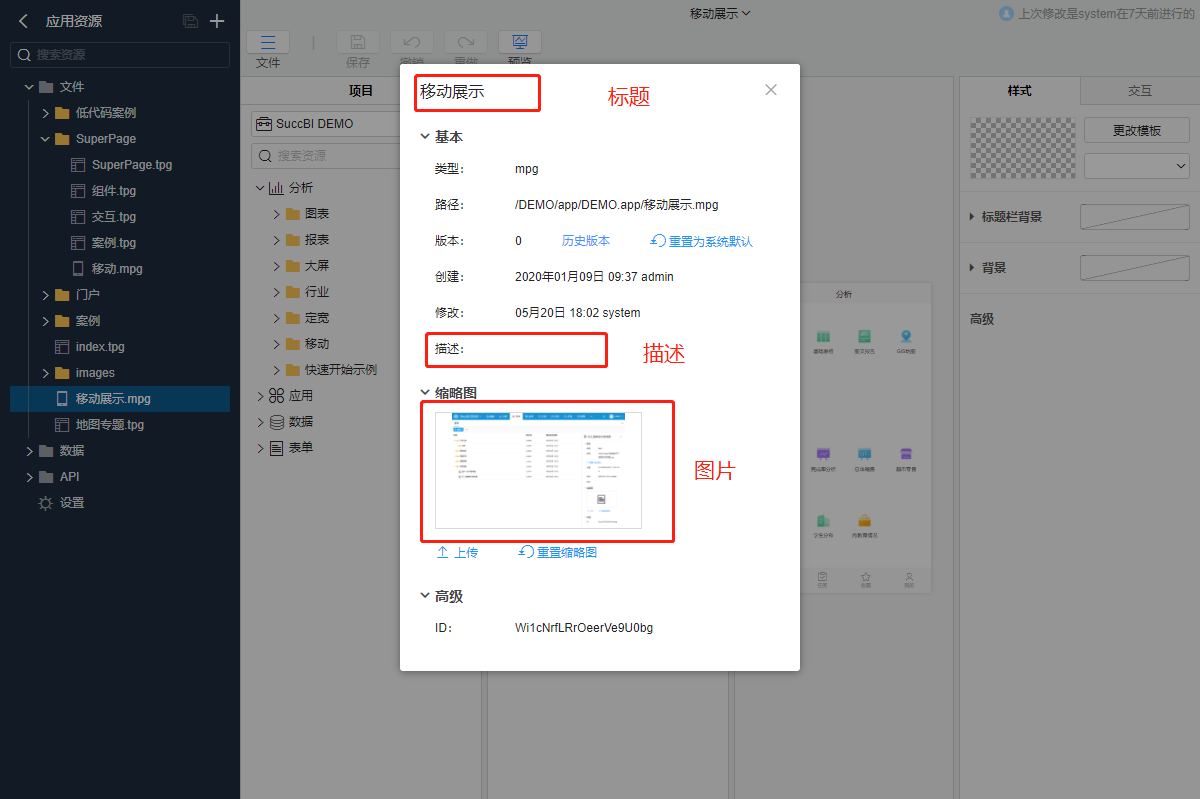Open the 历史版本 link
1200x799 pixels.
(585, 241)
